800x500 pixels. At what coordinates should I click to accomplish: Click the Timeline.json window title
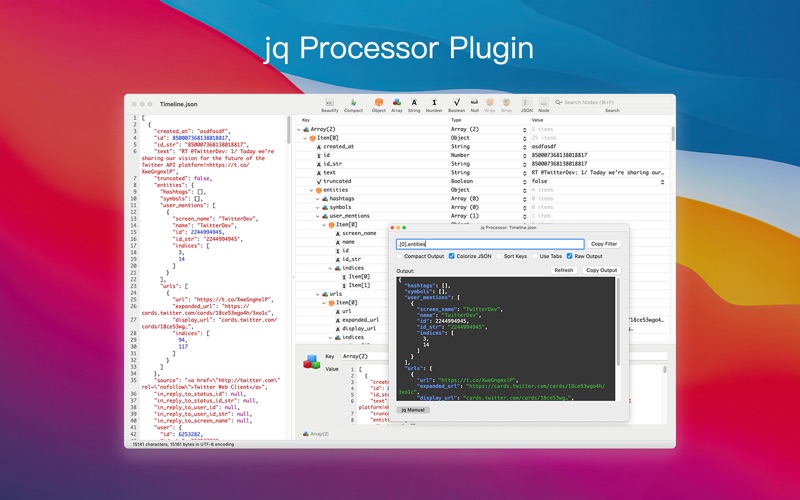pos(179,104)
